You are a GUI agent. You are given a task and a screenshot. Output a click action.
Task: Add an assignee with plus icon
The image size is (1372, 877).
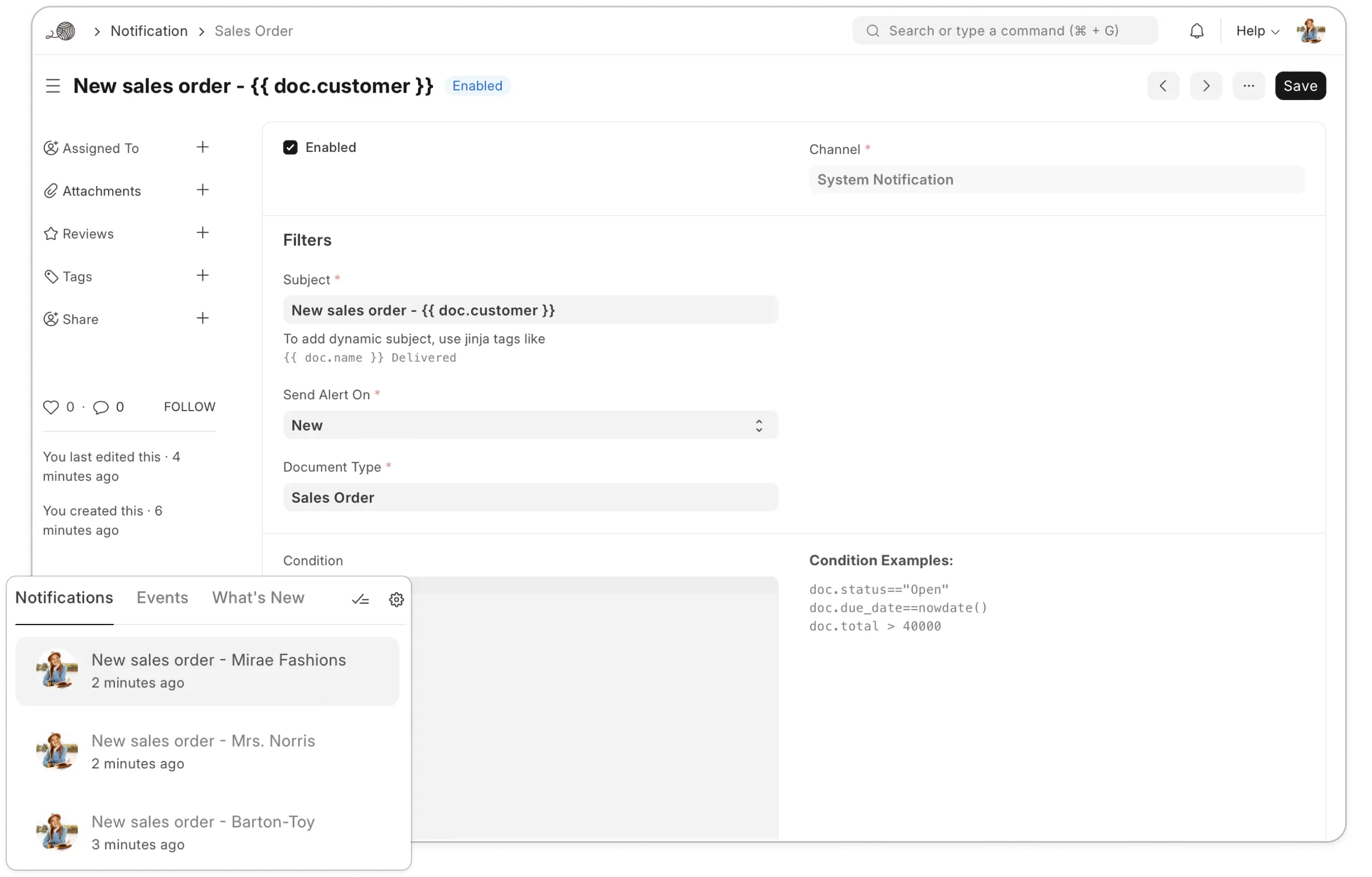click(203, 147)
